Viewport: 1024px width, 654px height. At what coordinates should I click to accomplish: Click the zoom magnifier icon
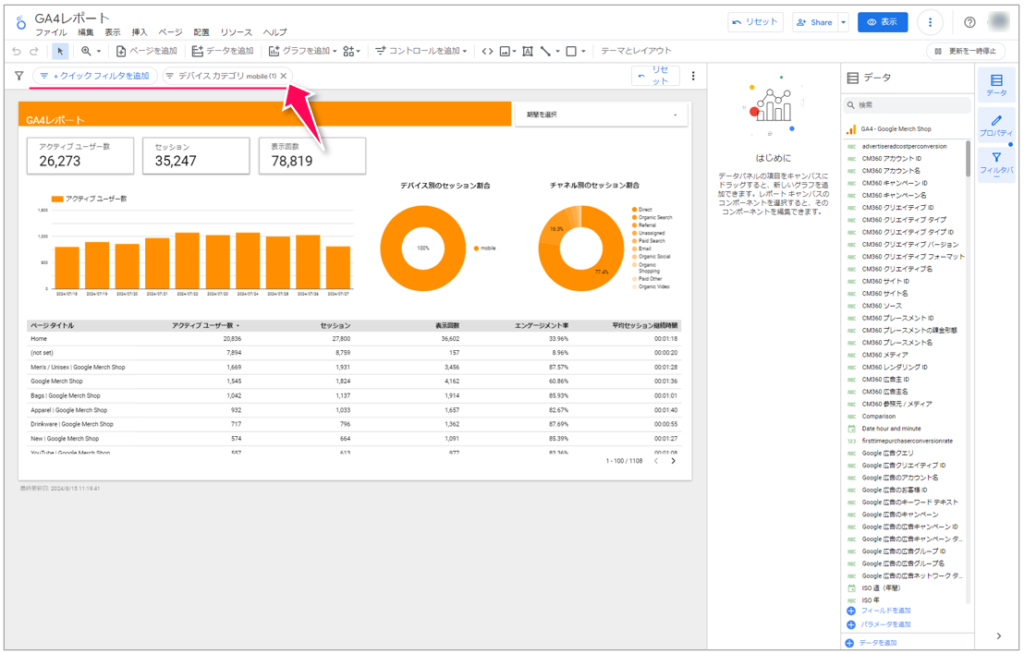pos(86,51)
